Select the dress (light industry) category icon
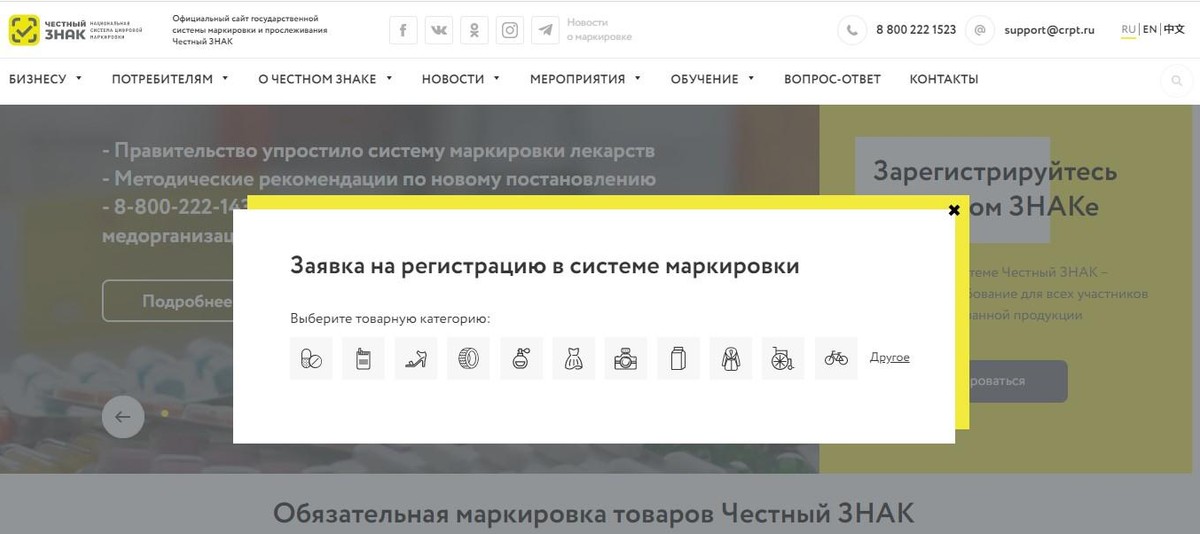Image resolution: width=1200 pixels, height=534 pixels. point(573,358)
